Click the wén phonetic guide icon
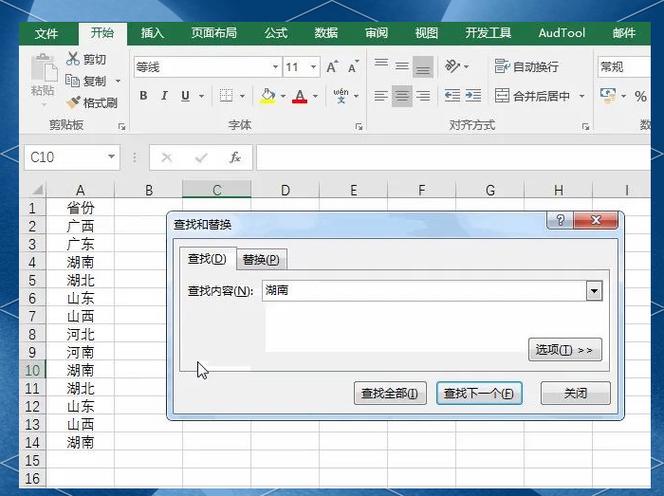 tap(341, 96)
